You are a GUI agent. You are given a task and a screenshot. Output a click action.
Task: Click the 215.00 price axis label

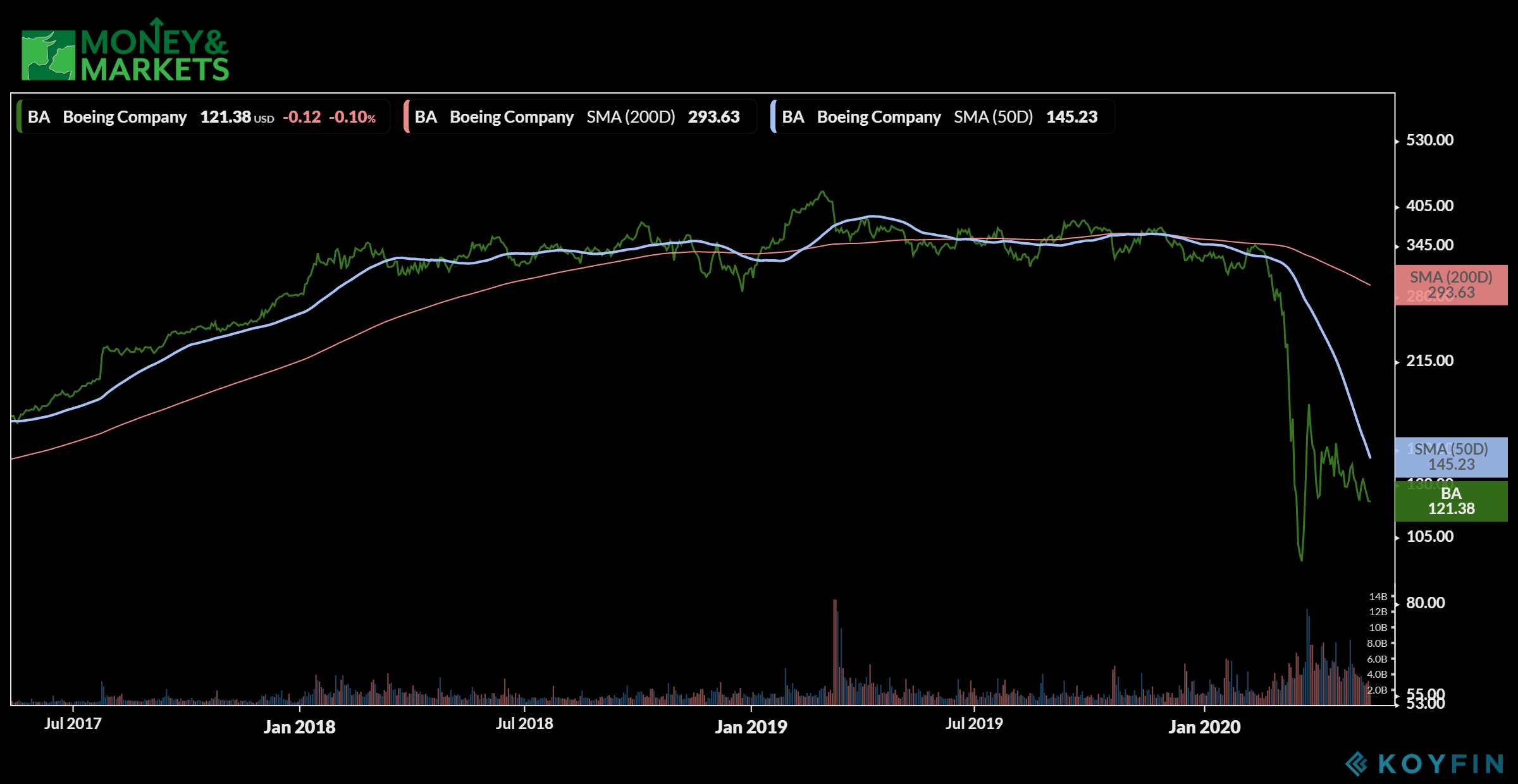(x=1429, y=361)
